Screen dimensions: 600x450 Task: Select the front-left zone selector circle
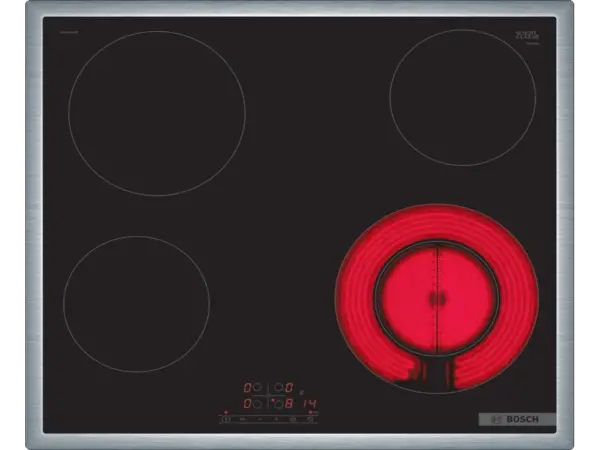(257, 404)
